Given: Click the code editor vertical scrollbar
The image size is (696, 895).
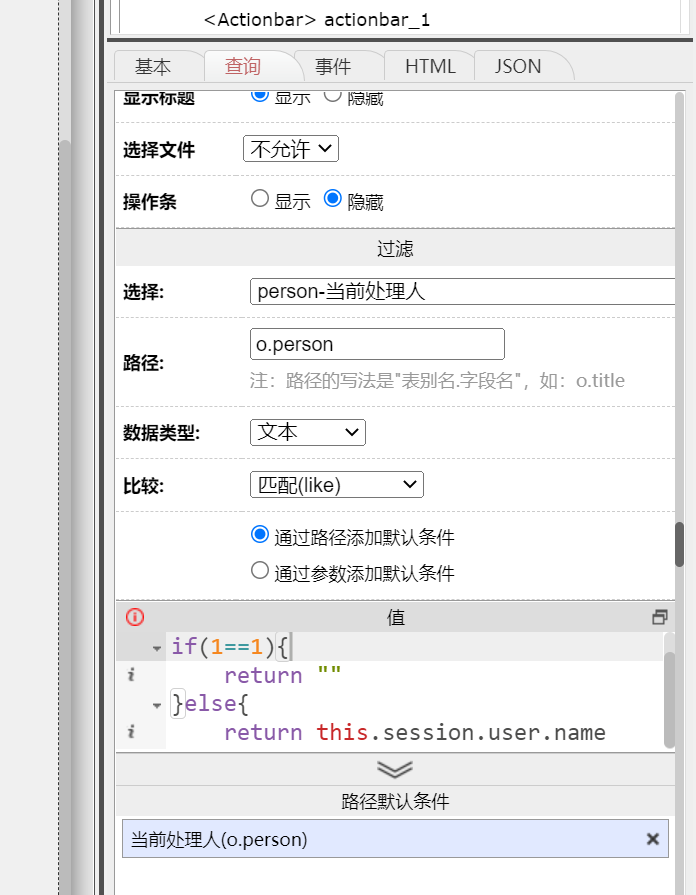Looking at the screenshot, I should point(669,690).
